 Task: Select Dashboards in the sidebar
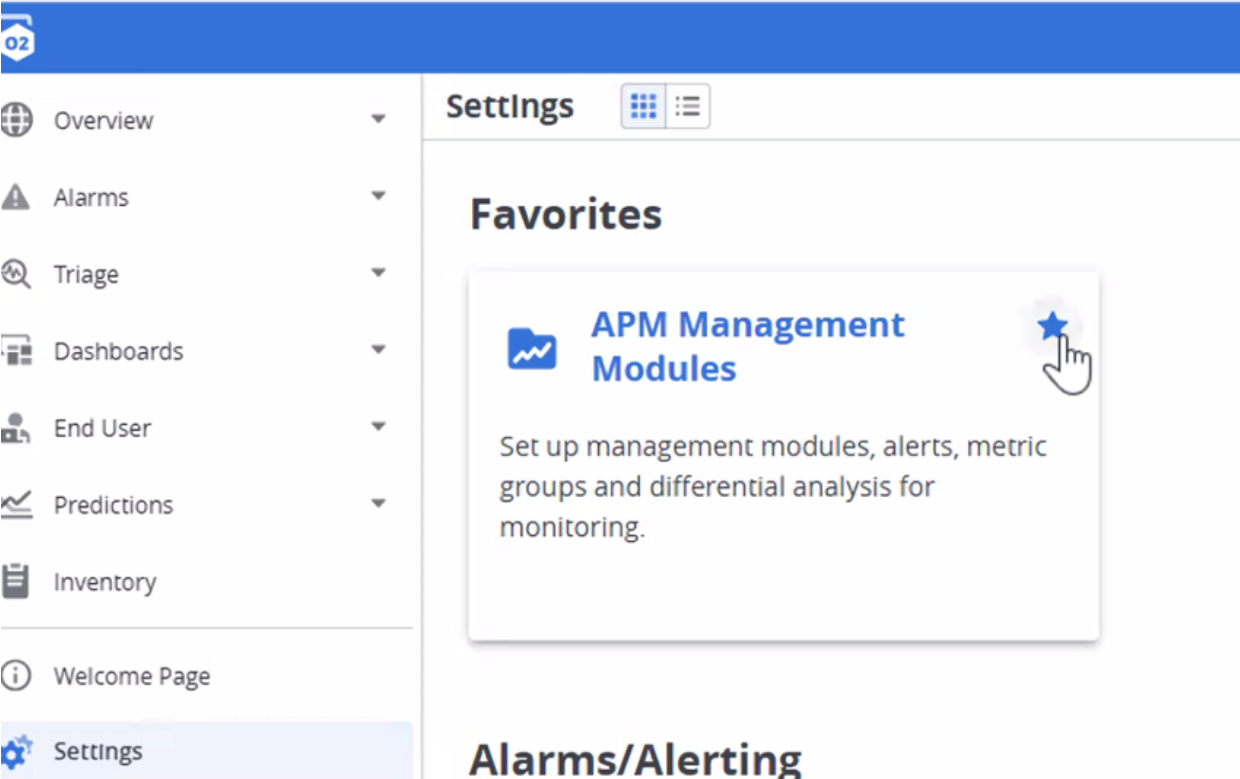coord(119,352)
